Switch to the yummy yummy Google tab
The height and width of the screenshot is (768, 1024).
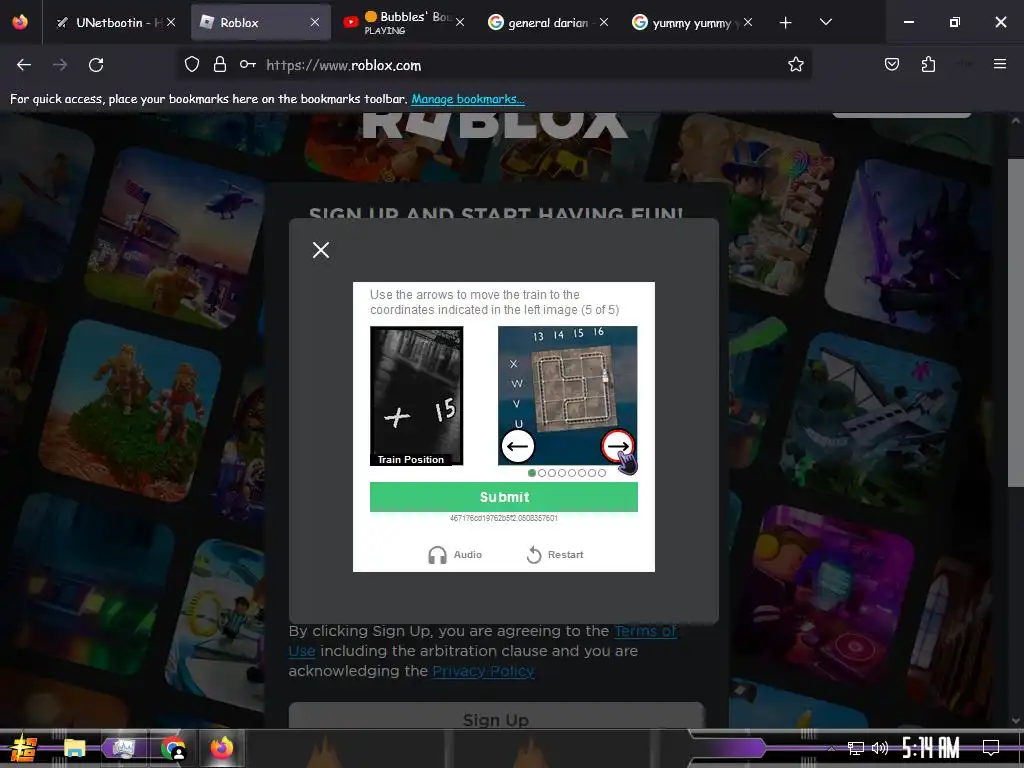(690, 22)
